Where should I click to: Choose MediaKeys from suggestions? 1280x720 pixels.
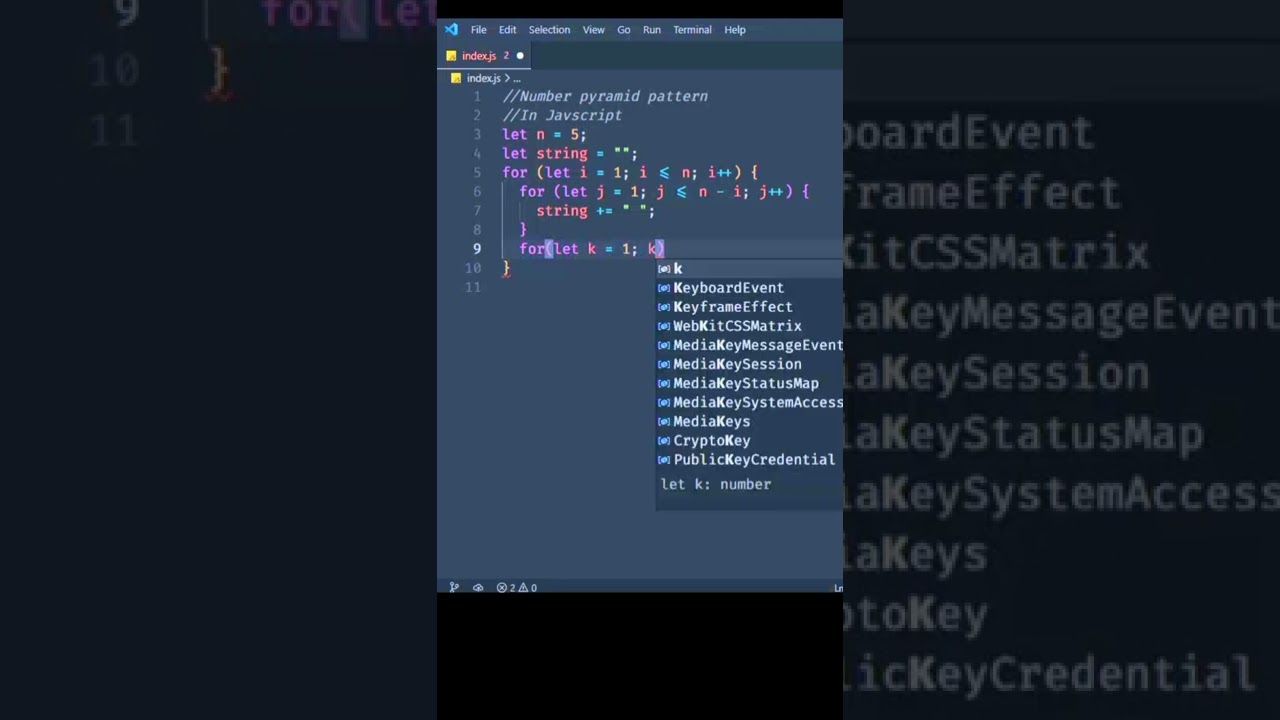point(749,421)
